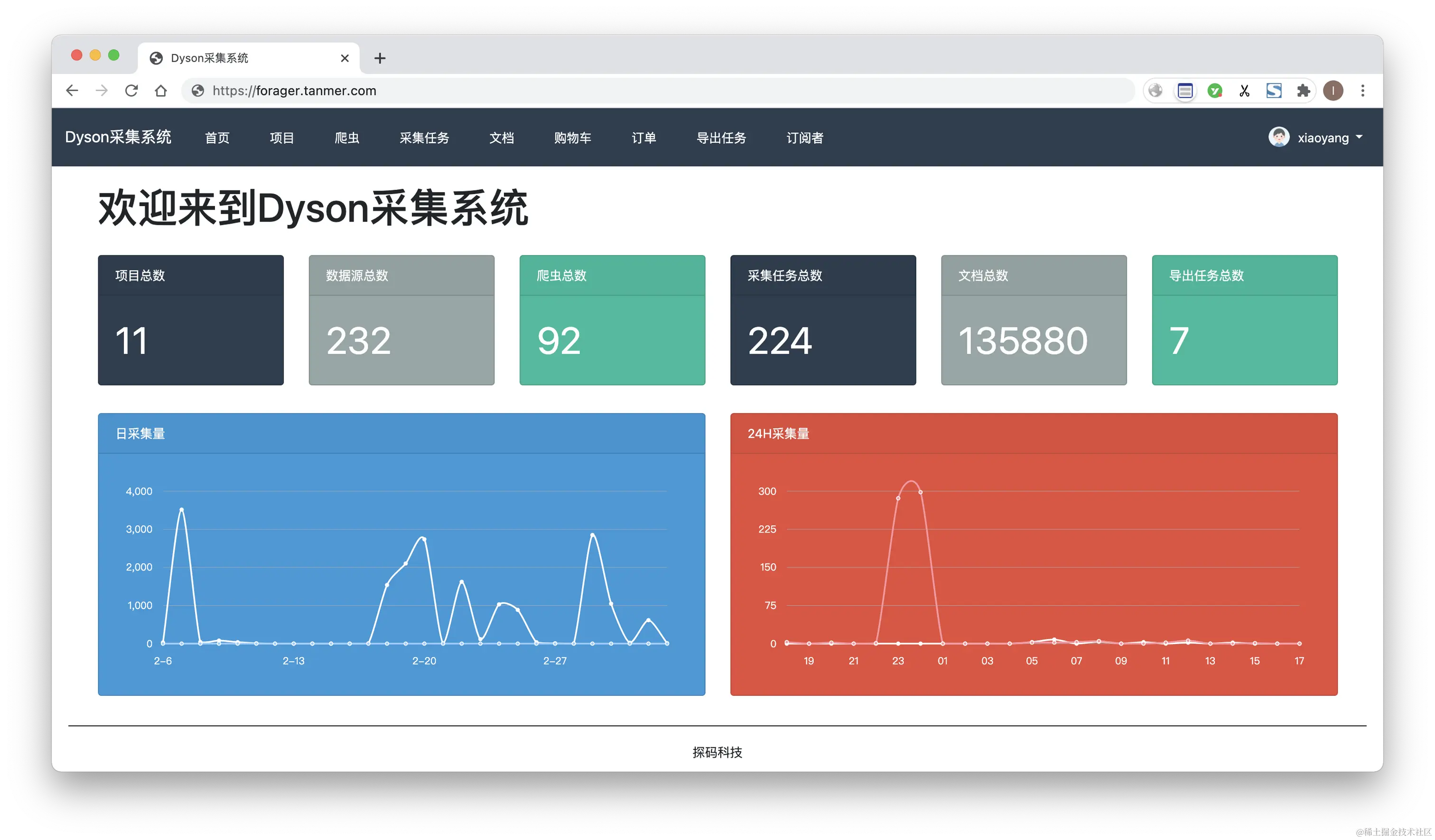Screen dimensions: 1435x840
Task: Select the 订阅者 nav item
Action: coord(805,138)
